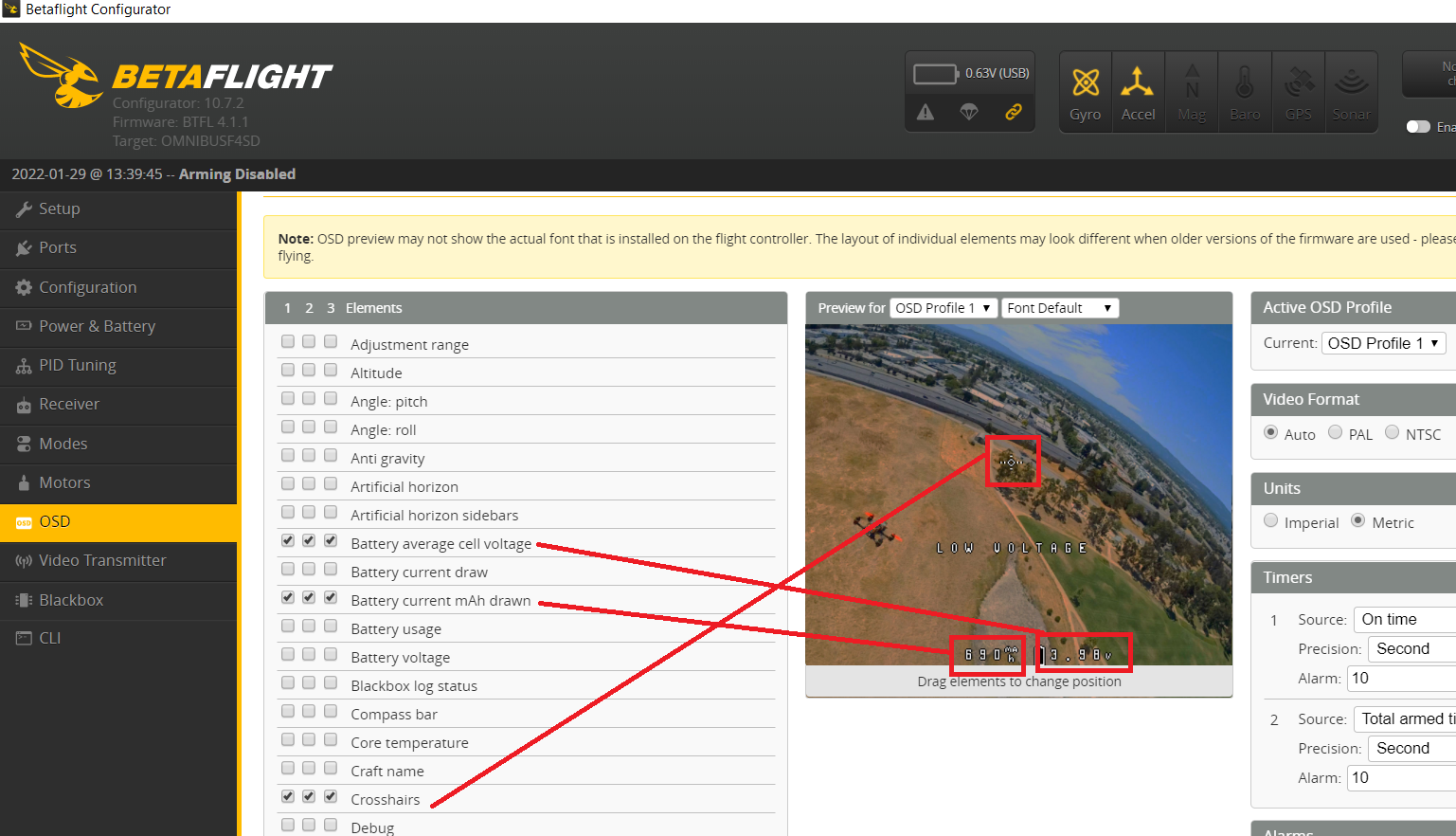Image resolution: width=1456 pixels, height=836 pixels.
Task: Click the Battery usage element label
Action: tap(396, 629)
